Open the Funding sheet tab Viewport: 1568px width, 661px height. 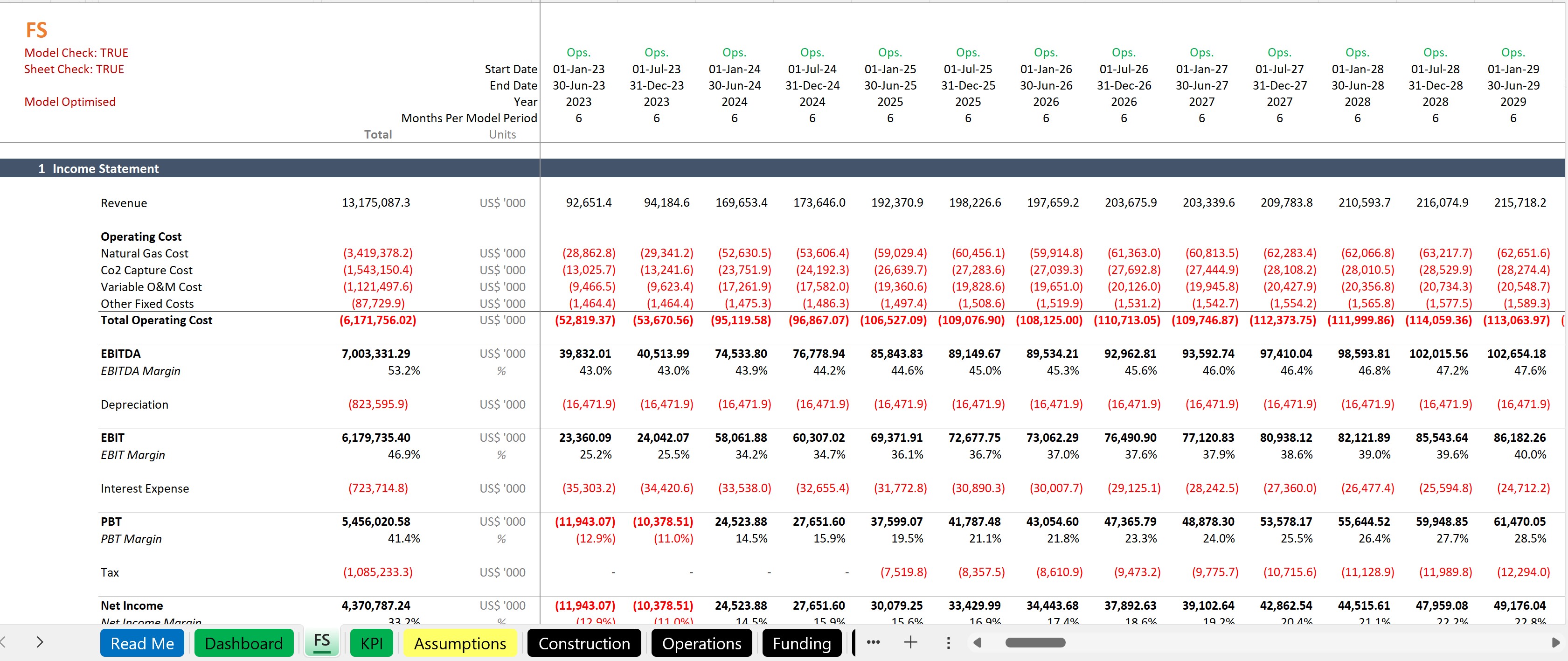click(x=802, y=643)
